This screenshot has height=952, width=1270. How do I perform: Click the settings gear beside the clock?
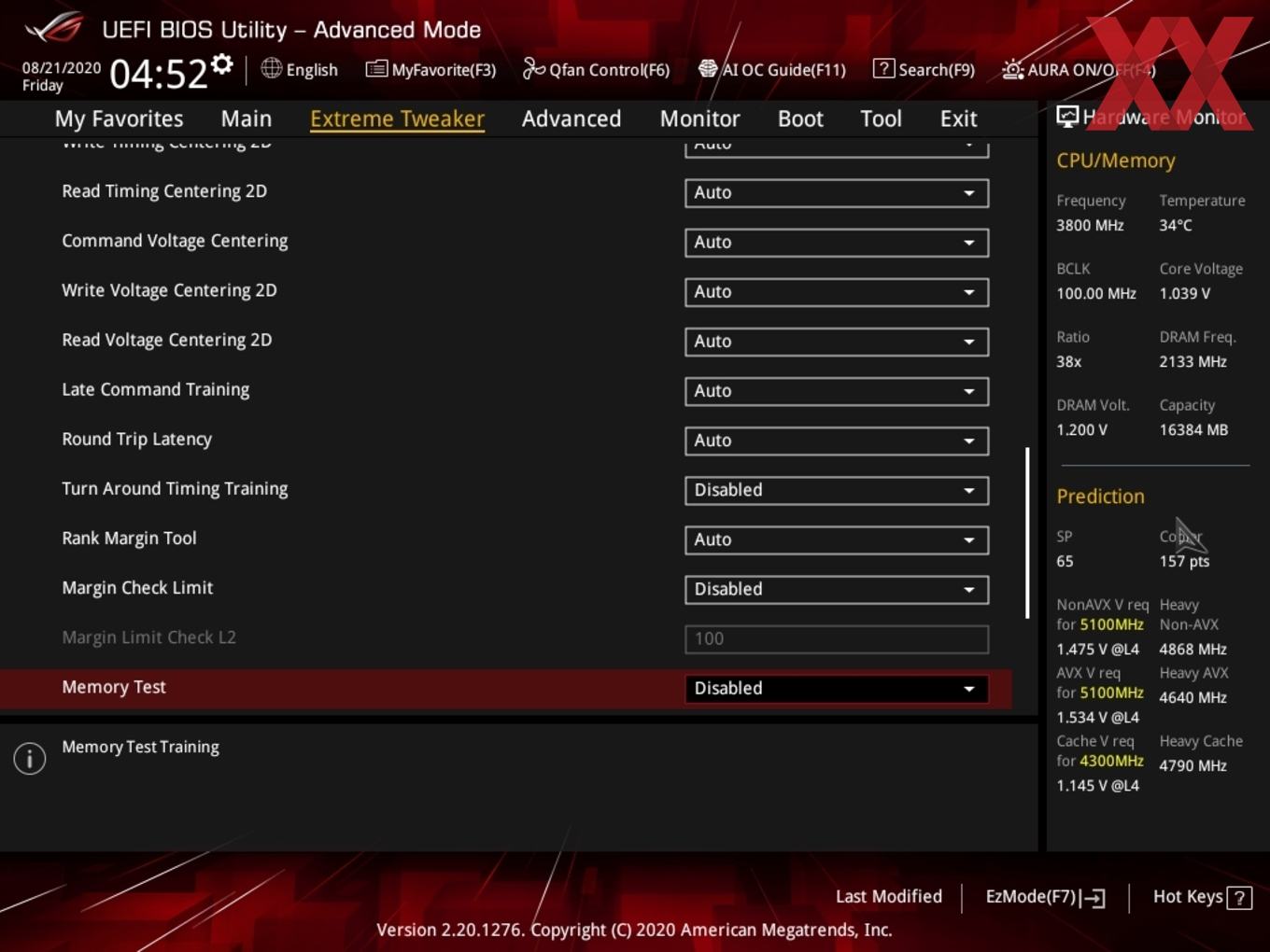click(222, 63)
